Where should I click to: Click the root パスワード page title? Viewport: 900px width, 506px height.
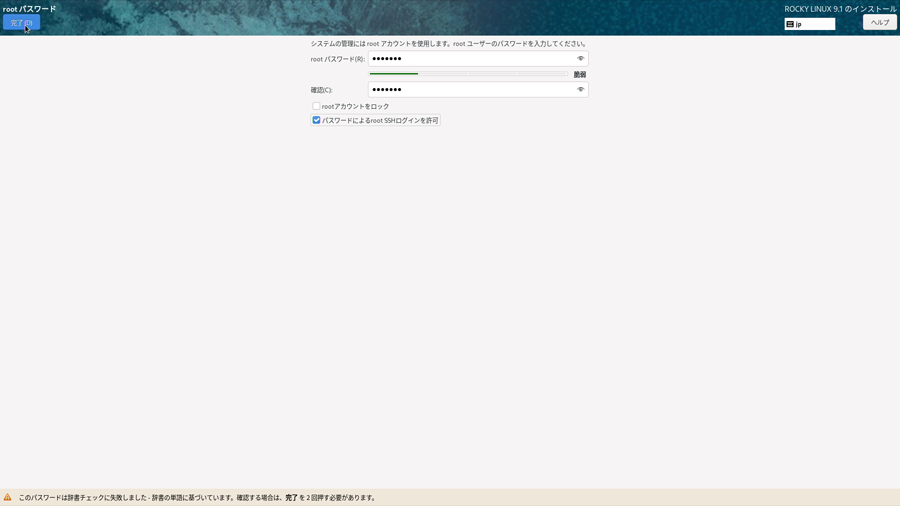[x=30, y=9]
